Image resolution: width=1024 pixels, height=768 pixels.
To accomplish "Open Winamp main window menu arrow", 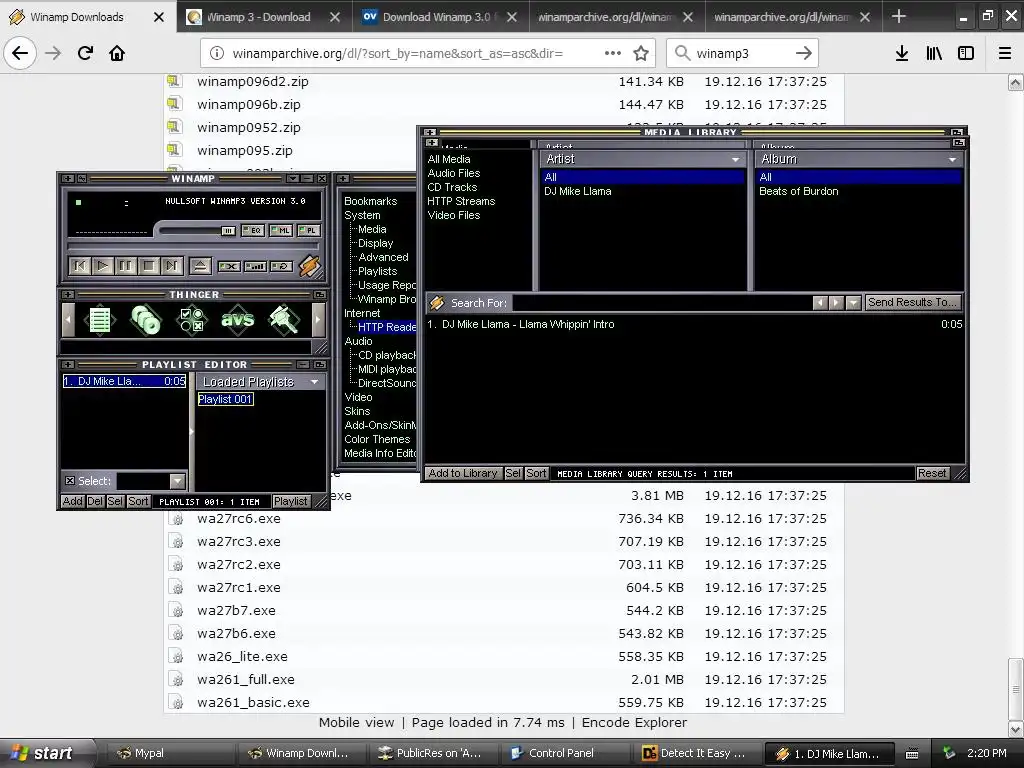I will (x=295, y=178).
